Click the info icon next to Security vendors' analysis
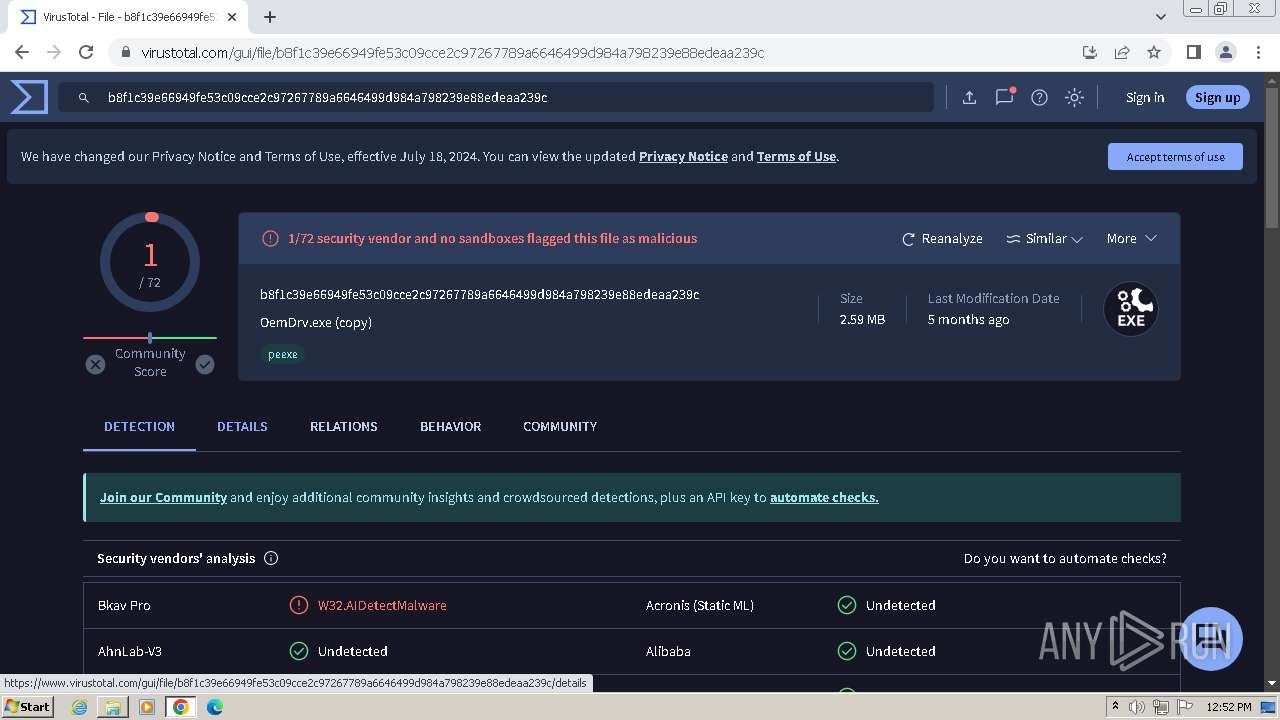 [x=271, y=558]
